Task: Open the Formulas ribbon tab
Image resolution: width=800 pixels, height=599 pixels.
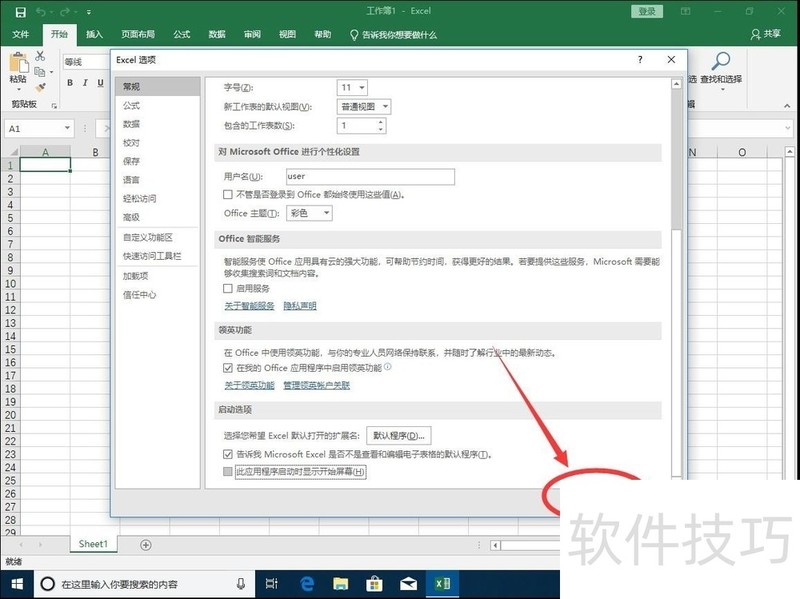Action: (x=182, y=34)
